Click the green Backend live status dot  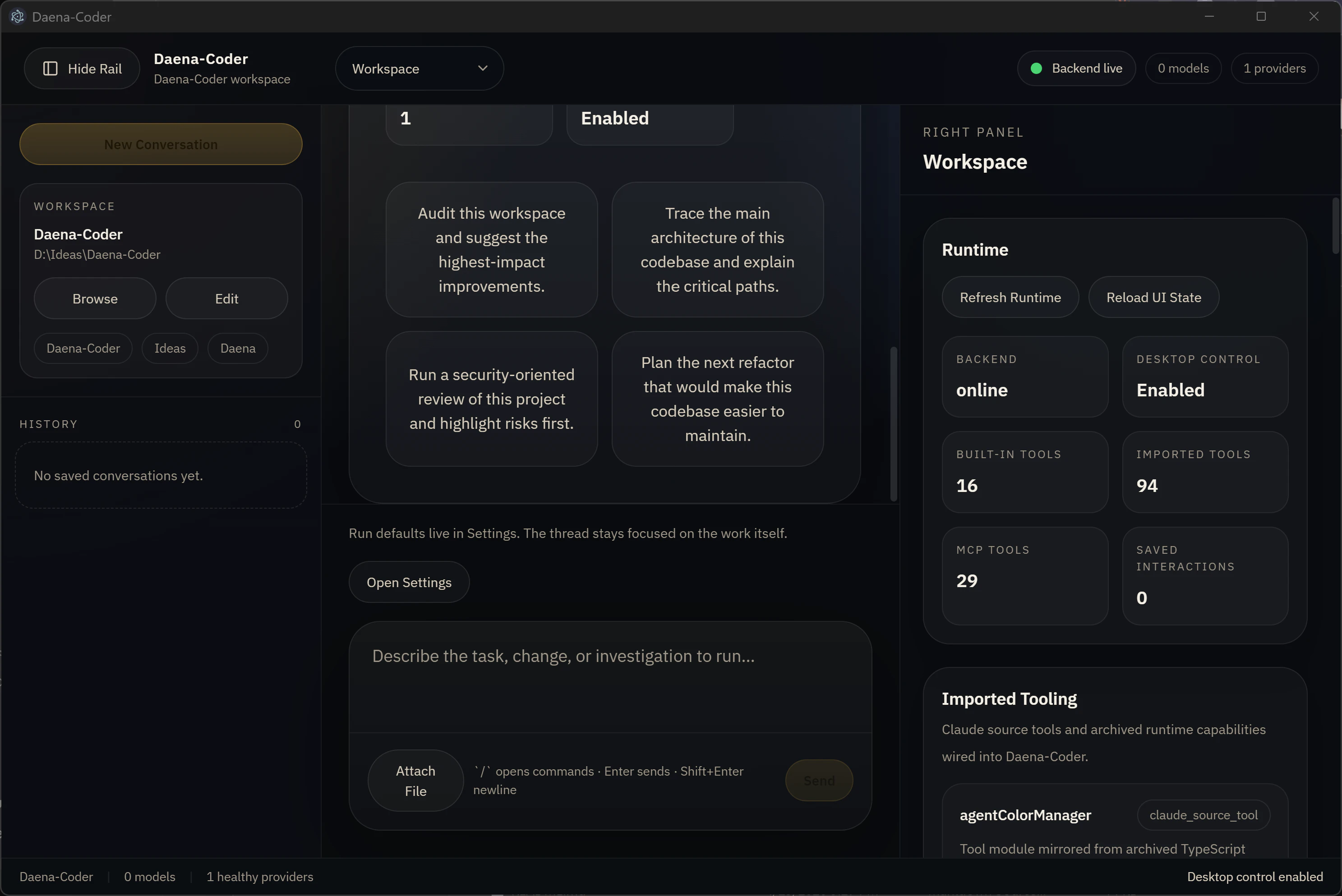coord(1036,69)
